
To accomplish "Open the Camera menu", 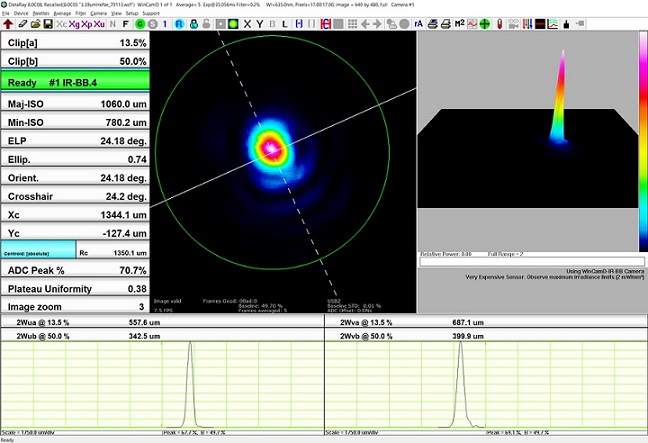I will tap(100, 14).
